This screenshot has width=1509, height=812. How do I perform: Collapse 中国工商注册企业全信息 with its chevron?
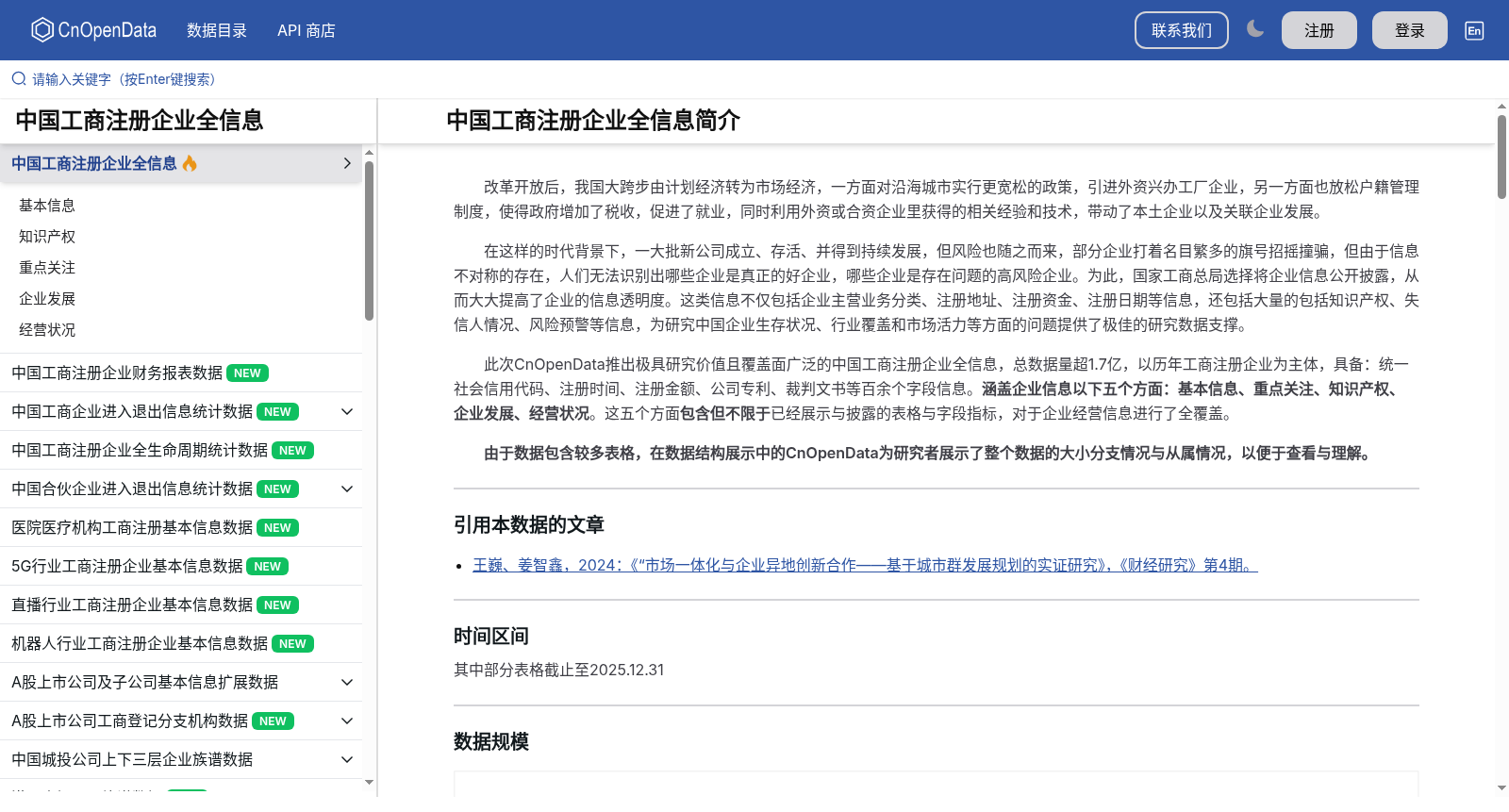(347, 163)
